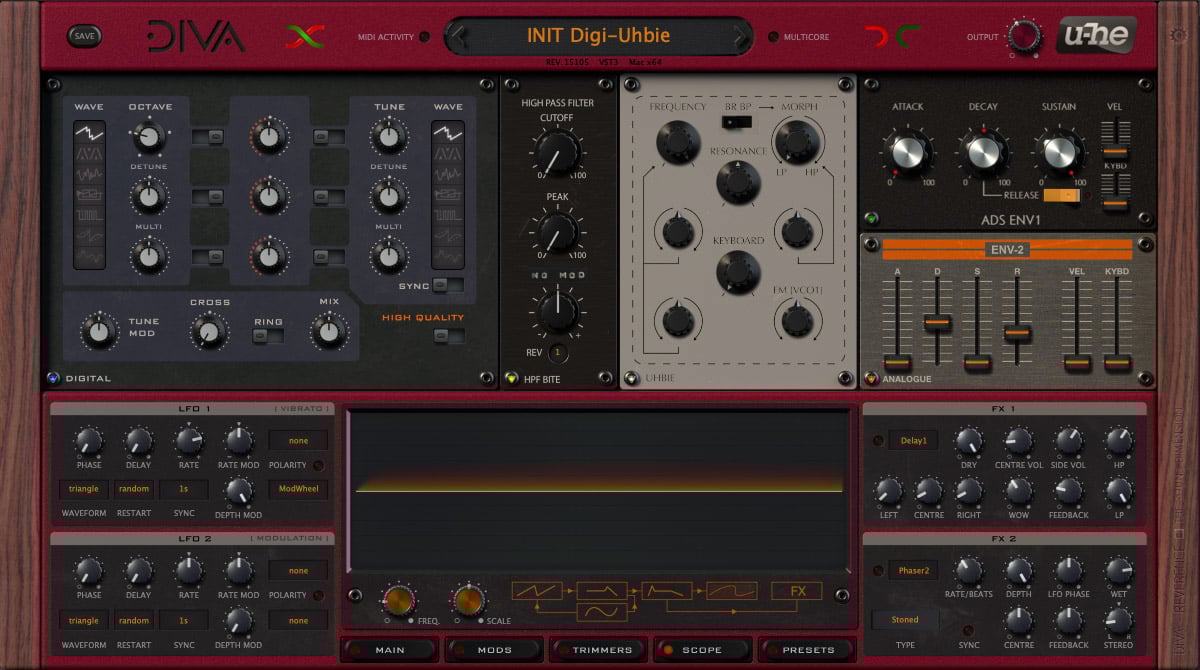Toggle power light beside Delay1
Screen dimensions: 1200x670
(878, 440)
